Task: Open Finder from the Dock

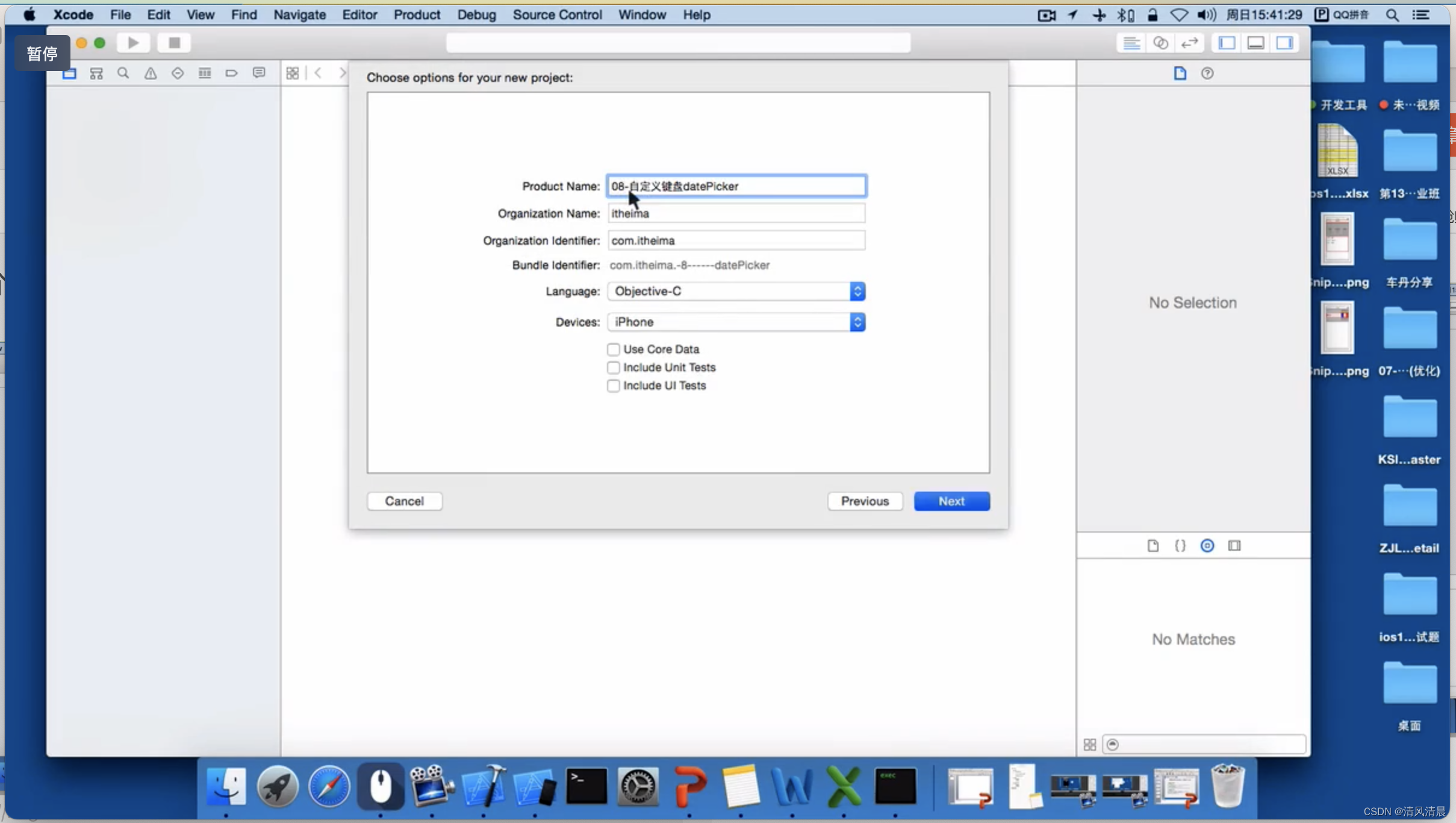Action: pos(226,786)
